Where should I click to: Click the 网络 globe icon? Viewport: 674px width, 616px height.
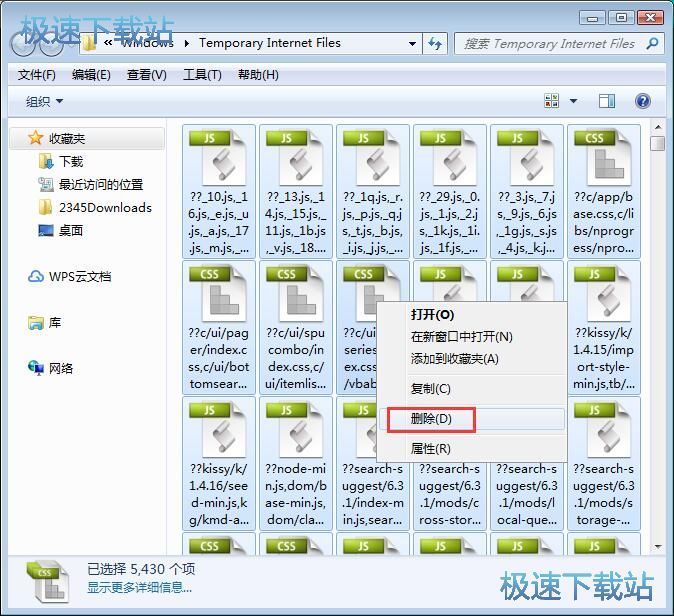click(36, 368)
